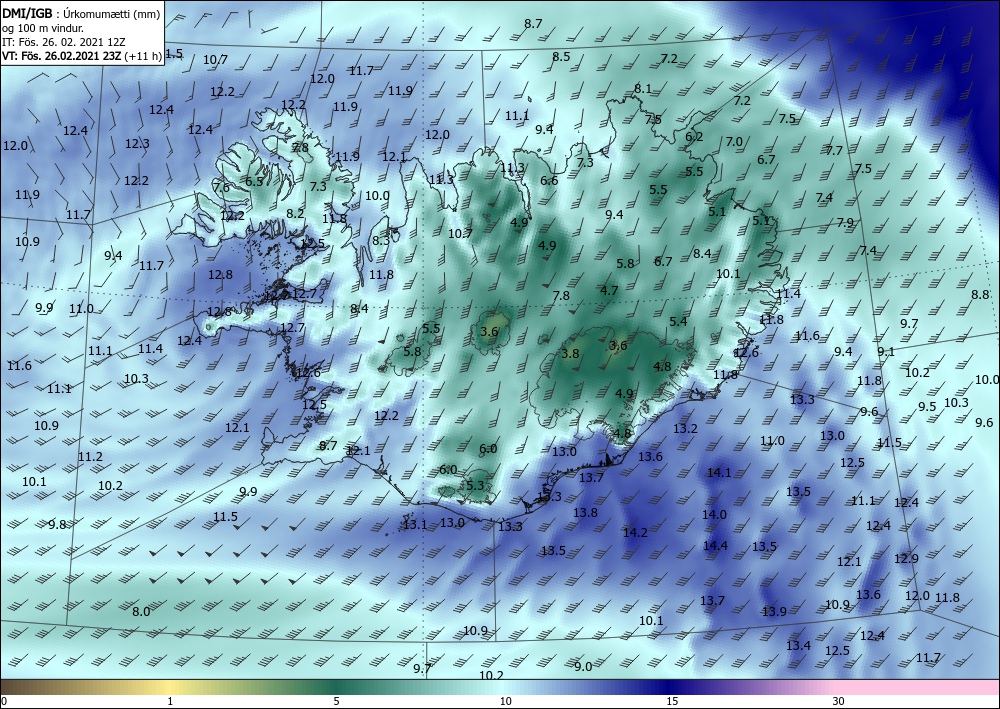Click the colorbar tick label 10
Screen dimensions: 1000x709
[x=505, y=701]
